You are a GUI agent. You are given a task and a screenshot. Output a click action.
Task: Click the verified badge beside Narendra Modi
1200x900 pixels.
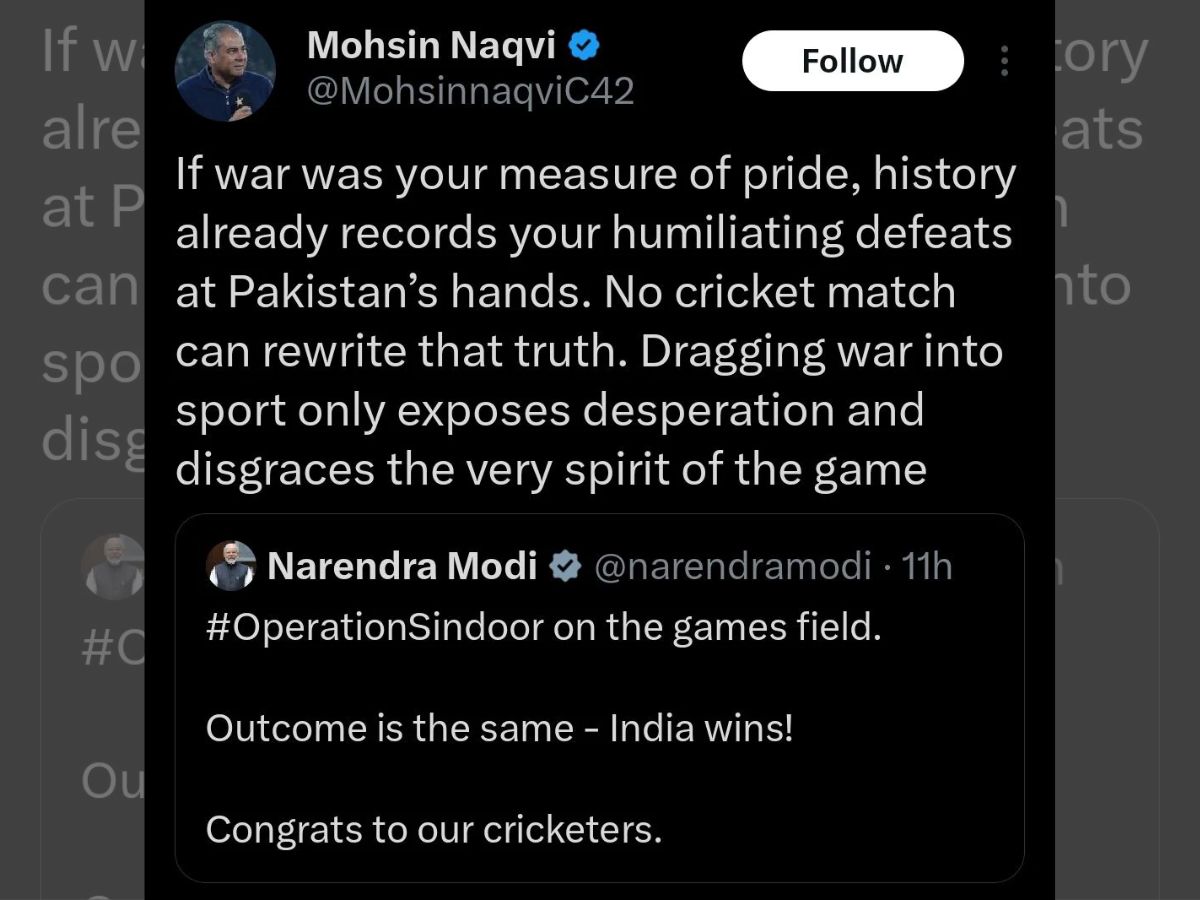click(566, 567)
